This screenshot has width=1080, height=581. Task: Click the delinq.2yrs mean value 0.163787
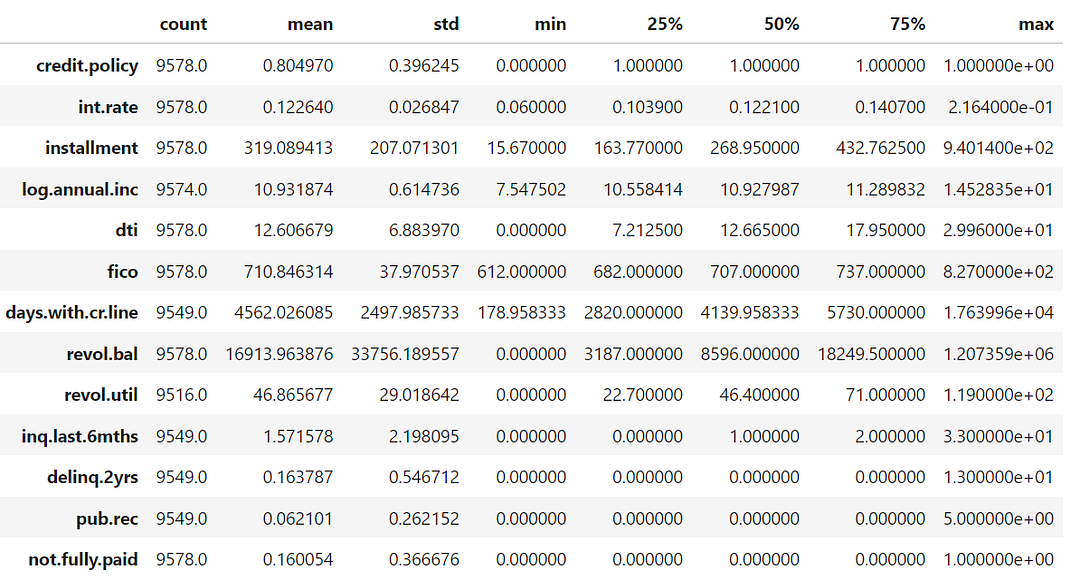click(298, 477)
